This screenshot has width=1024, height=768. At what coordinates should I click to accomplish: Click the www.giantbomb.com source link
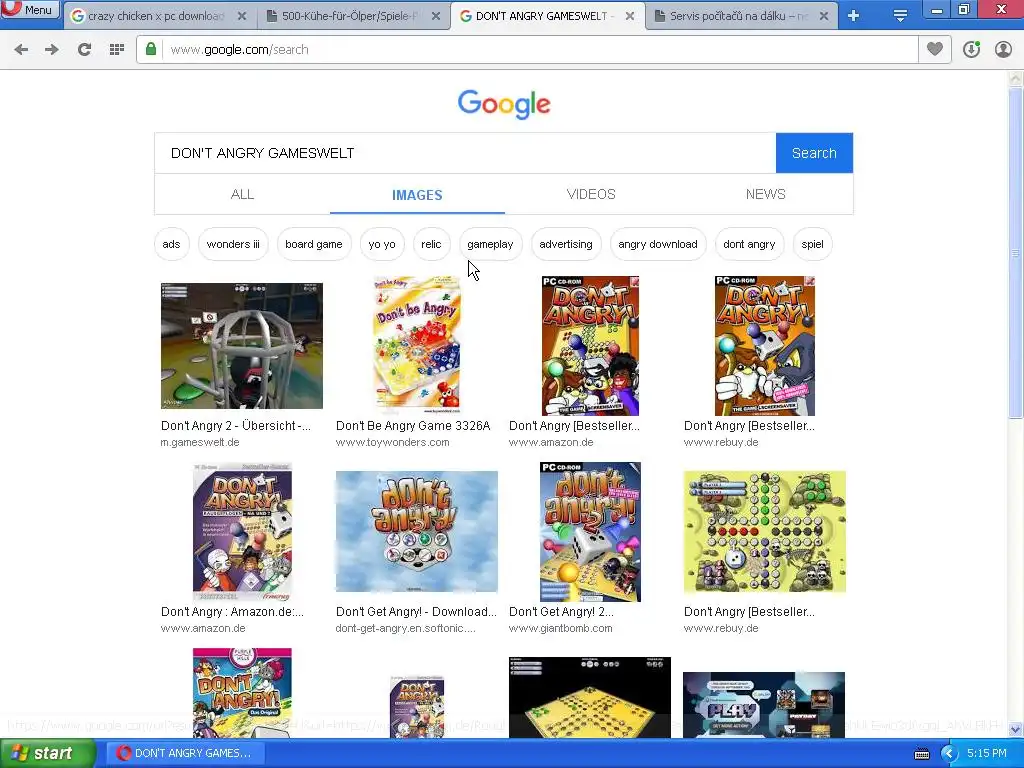560,628
